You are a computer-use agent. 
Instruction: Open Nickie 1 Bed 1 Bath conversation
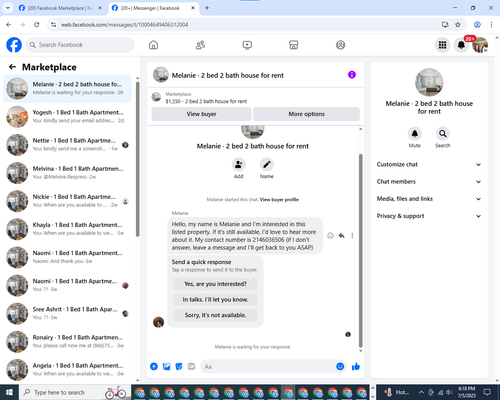pos(67,201)
